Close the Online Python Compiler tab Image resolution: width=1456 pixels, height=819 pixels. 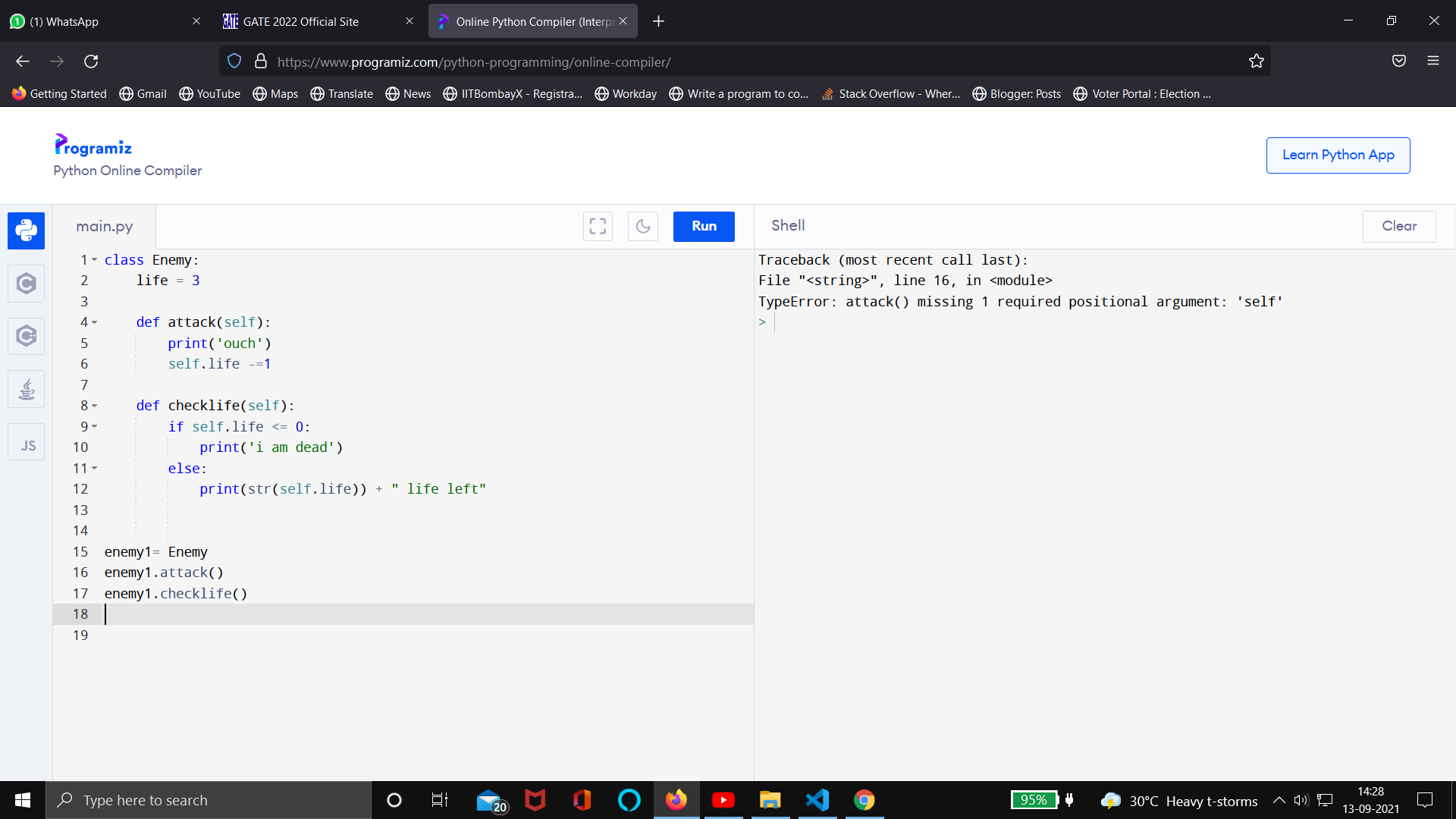(x=623, y=21)
